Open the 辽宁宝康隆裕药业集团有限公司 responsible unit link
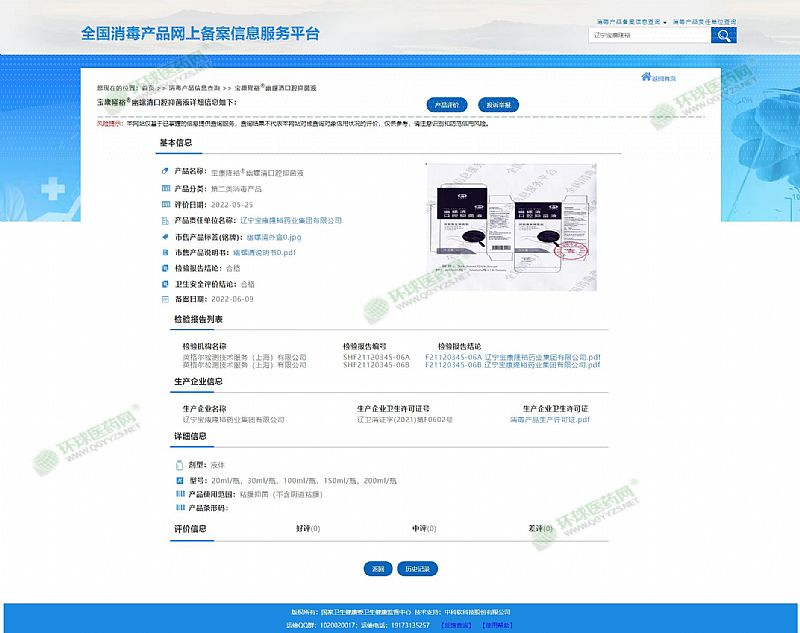Viewport: 800px width, 633px height. 291,221
